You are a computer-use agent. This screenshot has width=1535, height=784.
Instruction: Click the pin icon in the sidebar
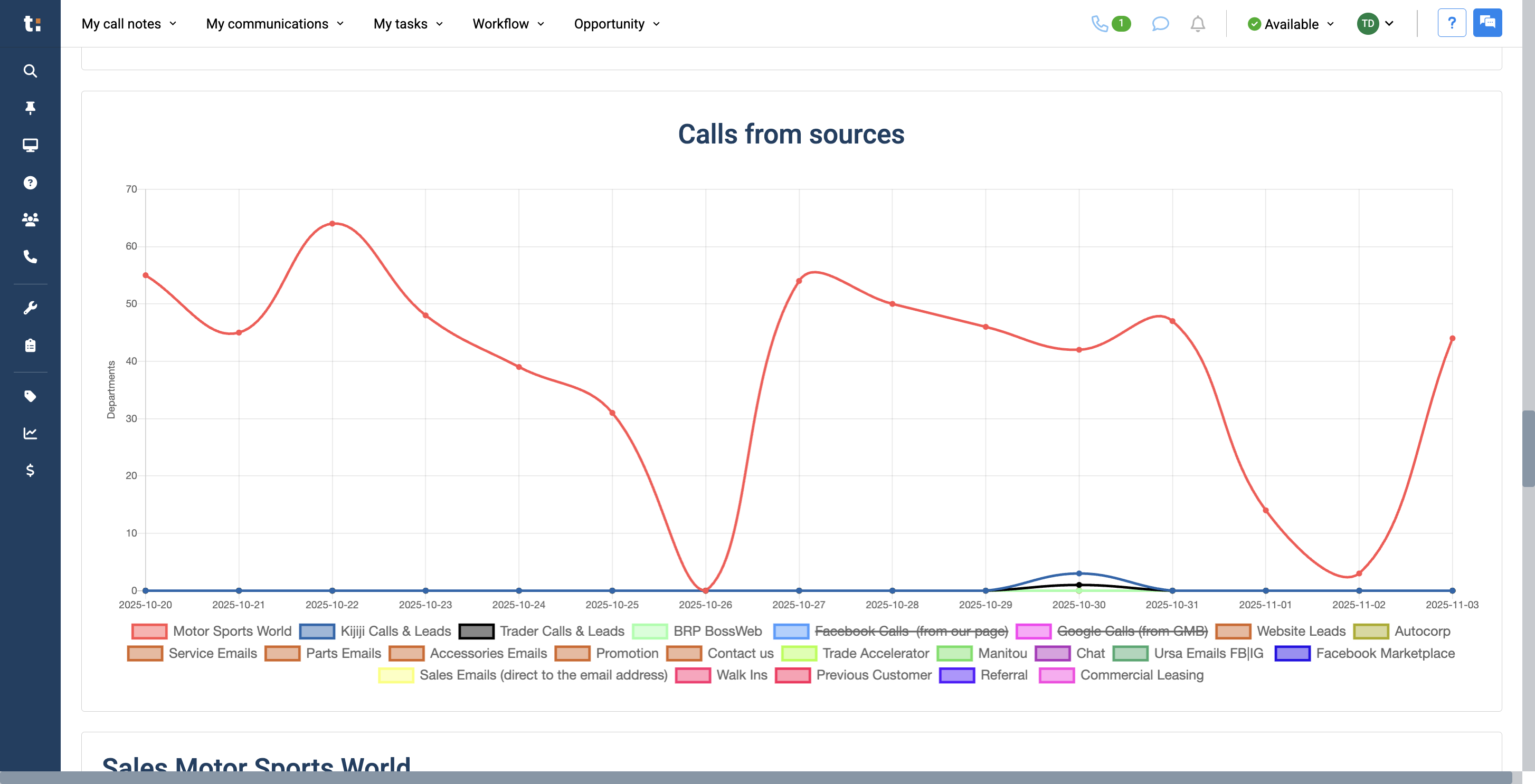point(30,108)
